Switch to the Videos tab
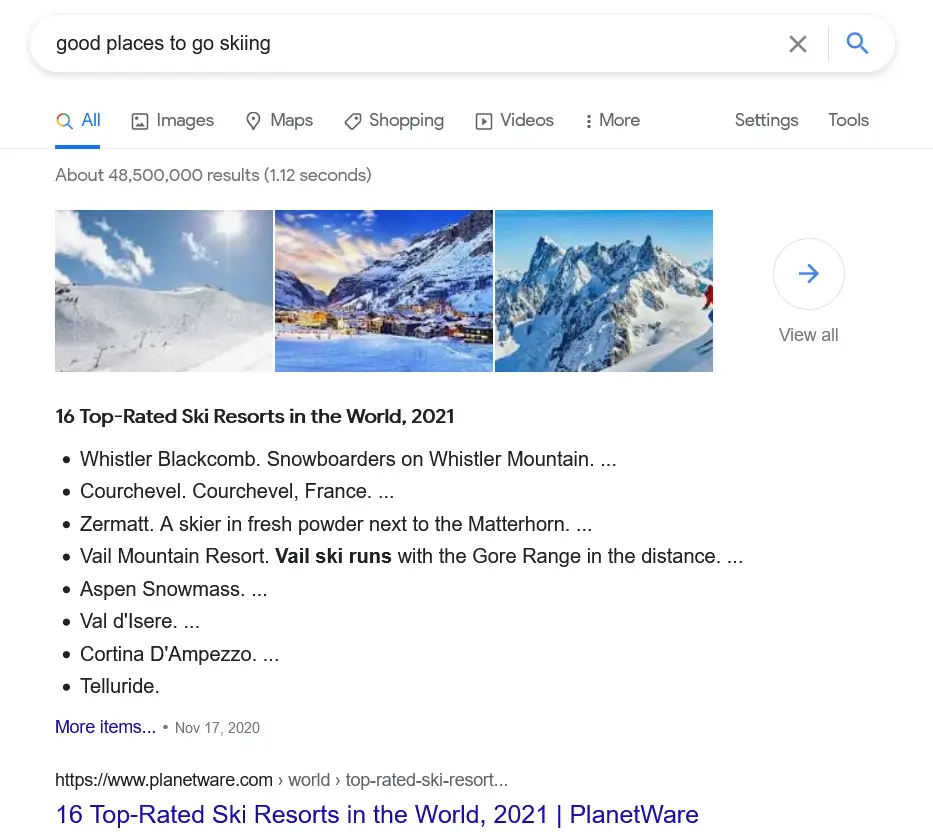The height and width of the screenshot is (836, 933). point(514,120)
